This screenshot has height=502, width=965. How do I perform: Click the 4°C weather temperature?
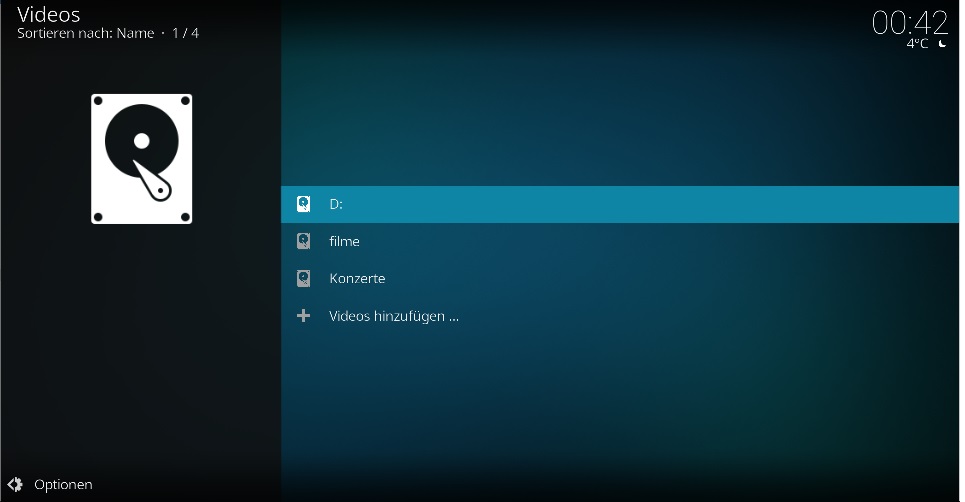(917, 44)
